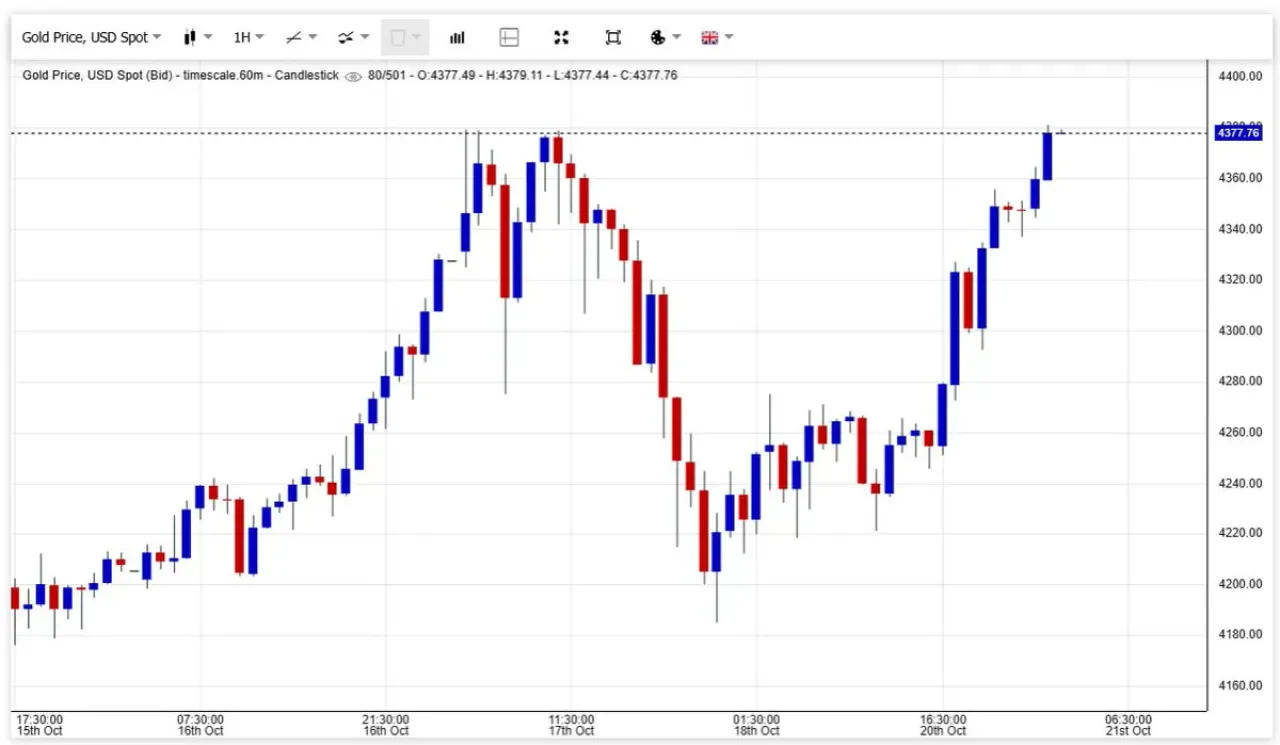Screen dimensions: 1280x745
Task: Click the 4377.76 current price tag
Action: tap(1237, 132)
